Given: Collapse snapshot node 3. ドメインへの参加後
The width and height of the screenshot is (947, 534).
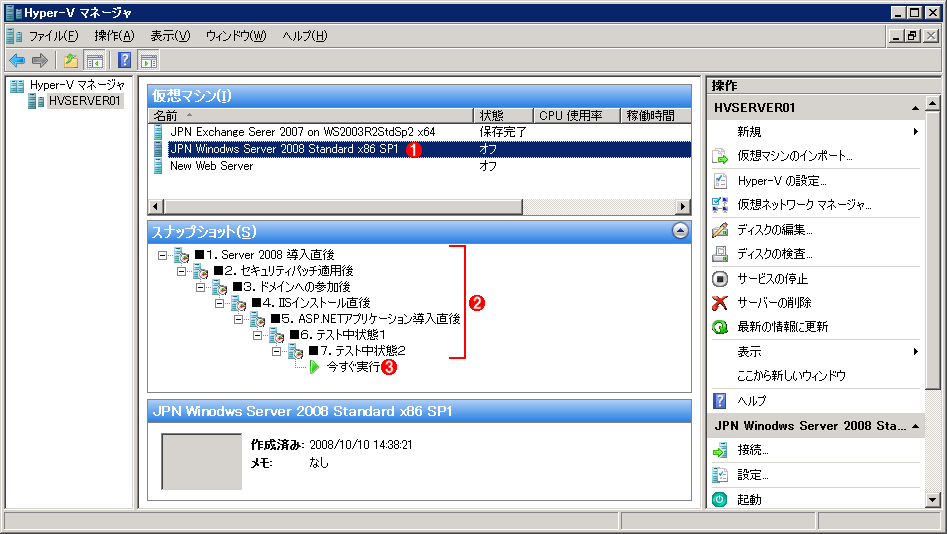Looking at the screenshot, I should (x=201, y=287).
